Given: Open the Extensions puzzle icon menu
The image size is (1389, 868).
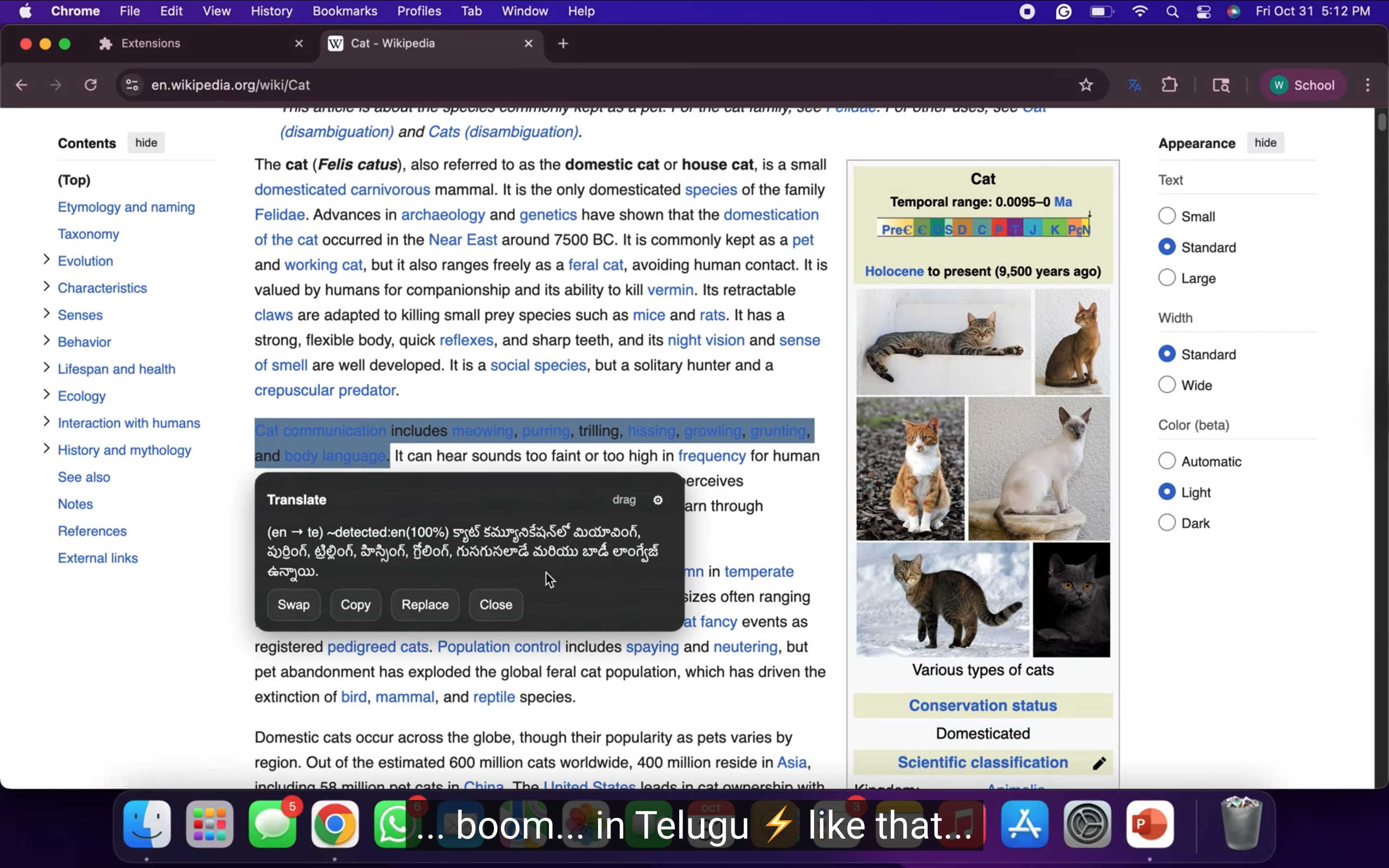Looking at the screenshot, I should coord(1169,85).
